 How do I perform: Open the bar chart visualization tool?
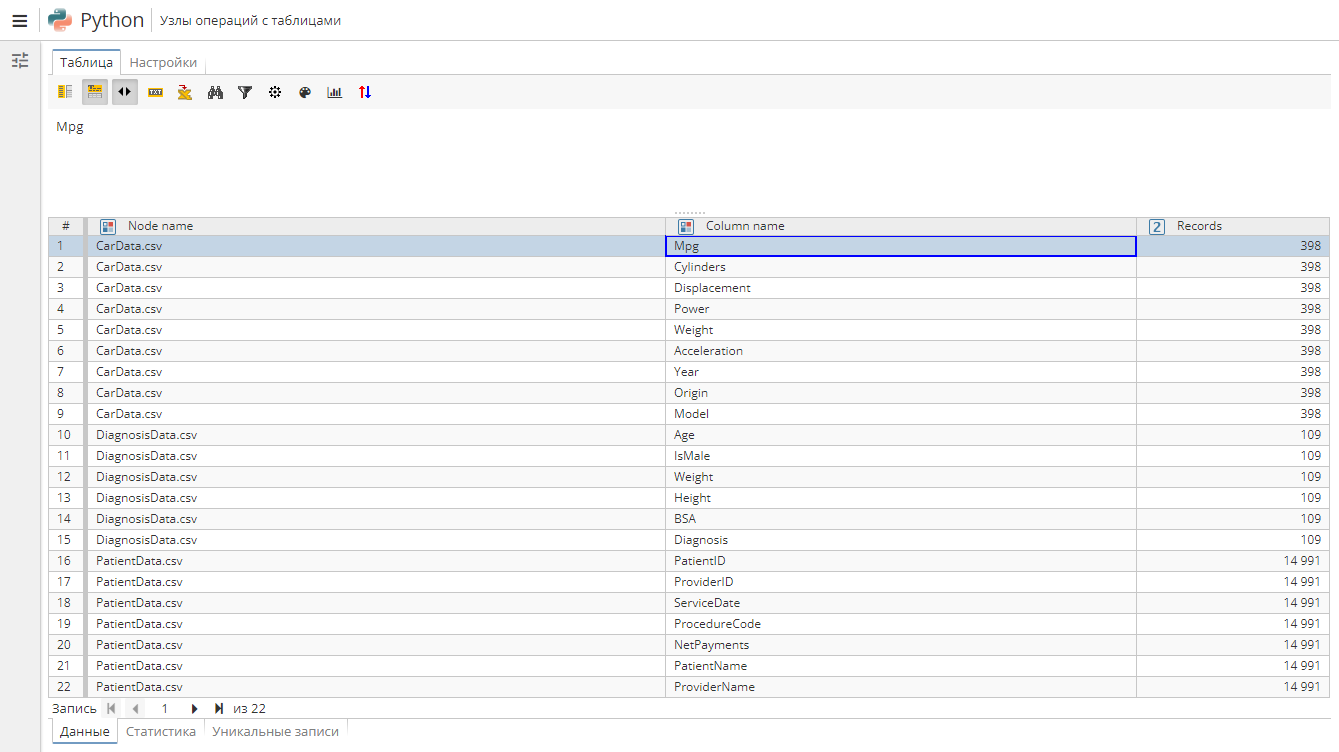pos(334,92)
